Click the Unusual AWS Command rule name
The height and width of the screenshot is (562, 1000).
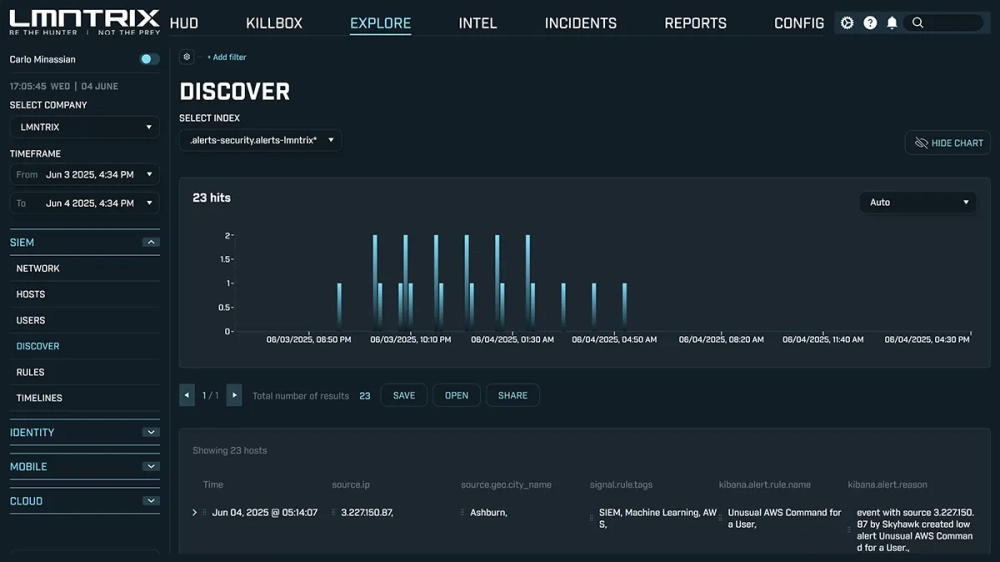(x=784, y=518)
